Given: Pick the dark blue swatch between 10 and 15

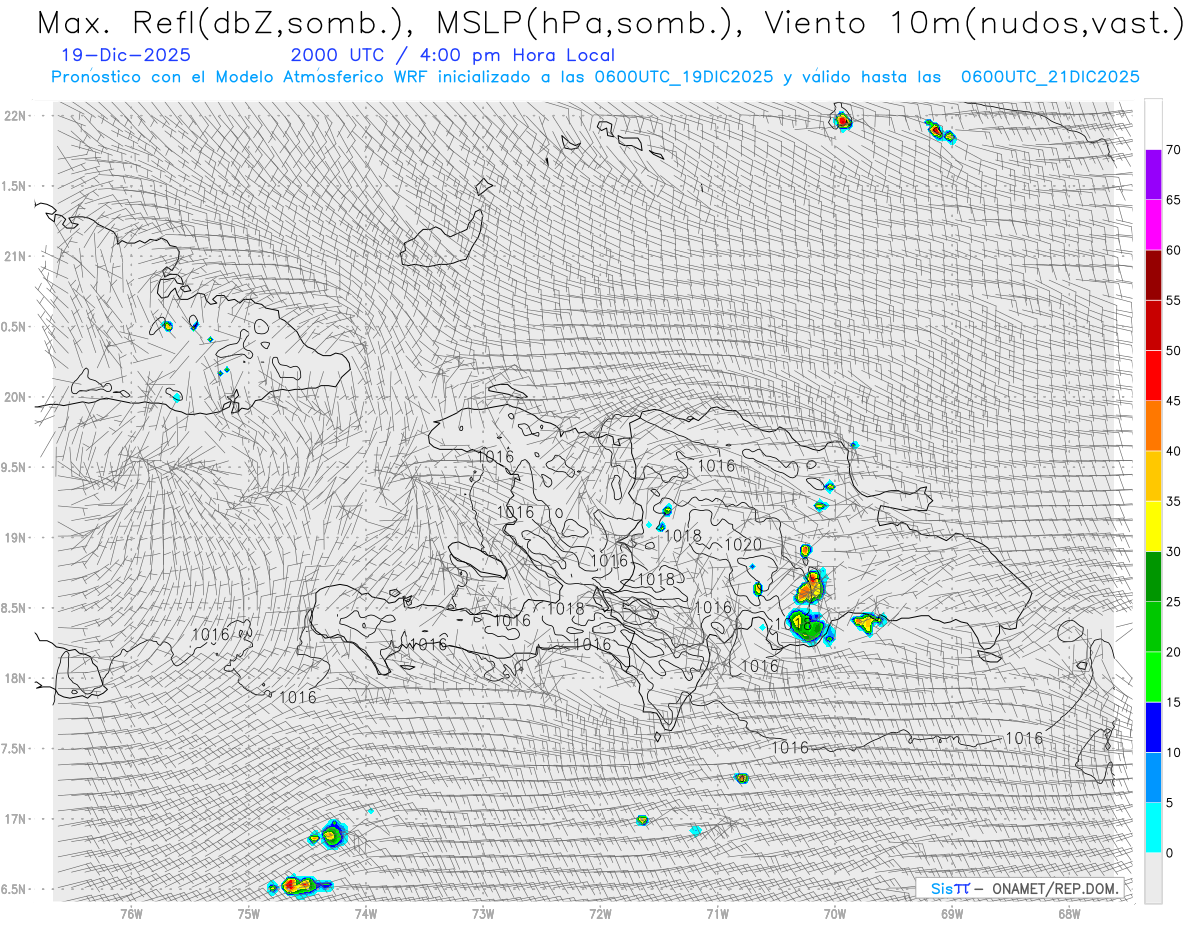Looking at the screenshot, I should tap(1153, 727).
